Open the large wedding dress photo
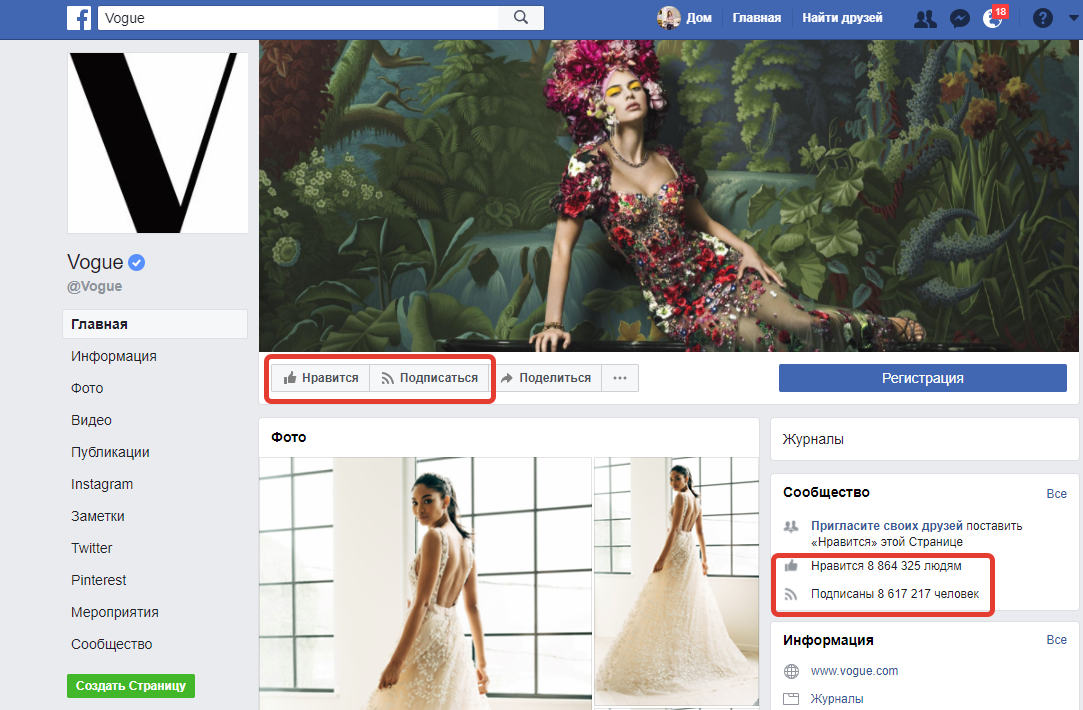1083x710 pixels. [x=424, y=583]
